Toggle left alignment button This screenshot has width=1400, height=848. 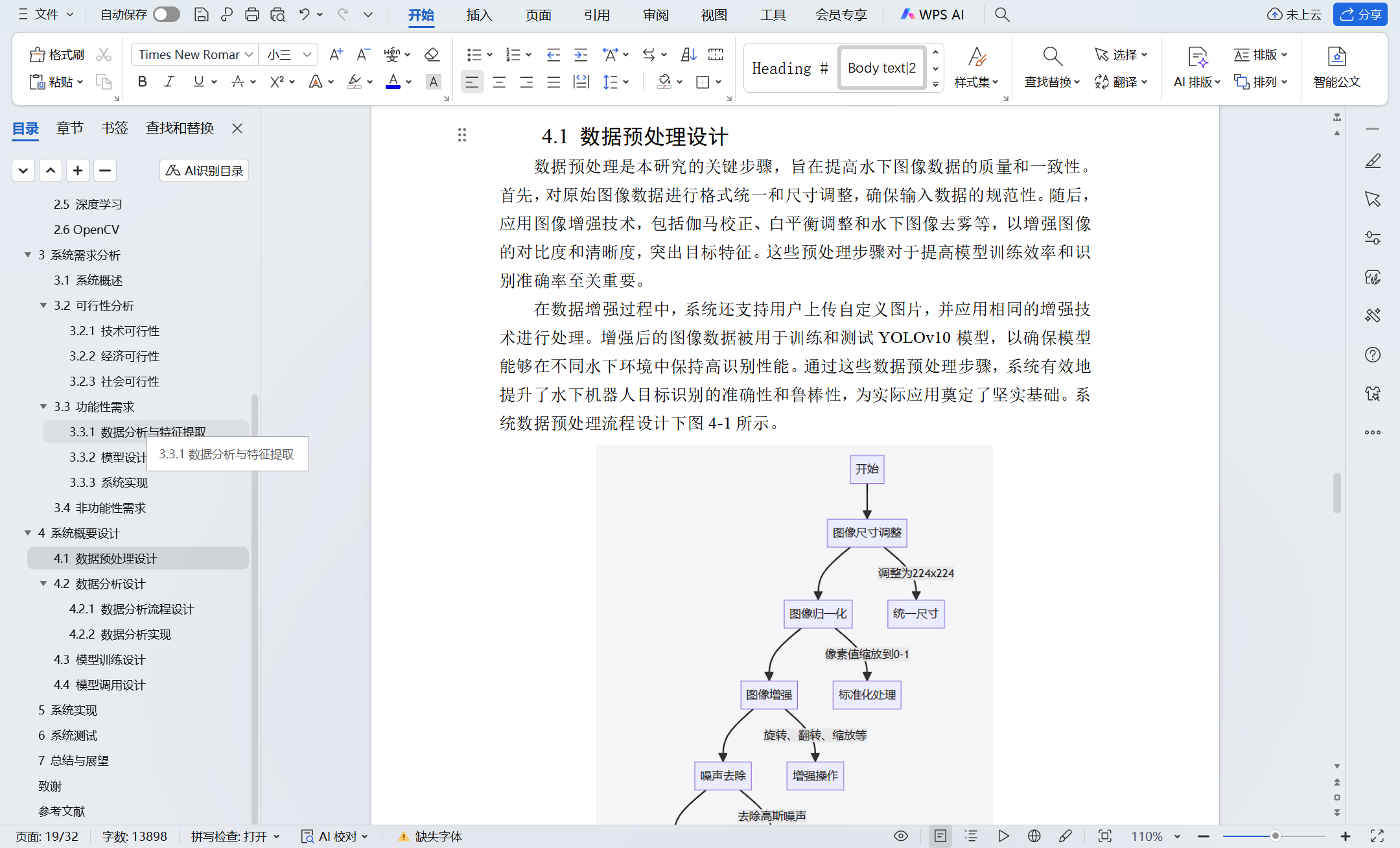pyautogui.click(x=472, y=82)
